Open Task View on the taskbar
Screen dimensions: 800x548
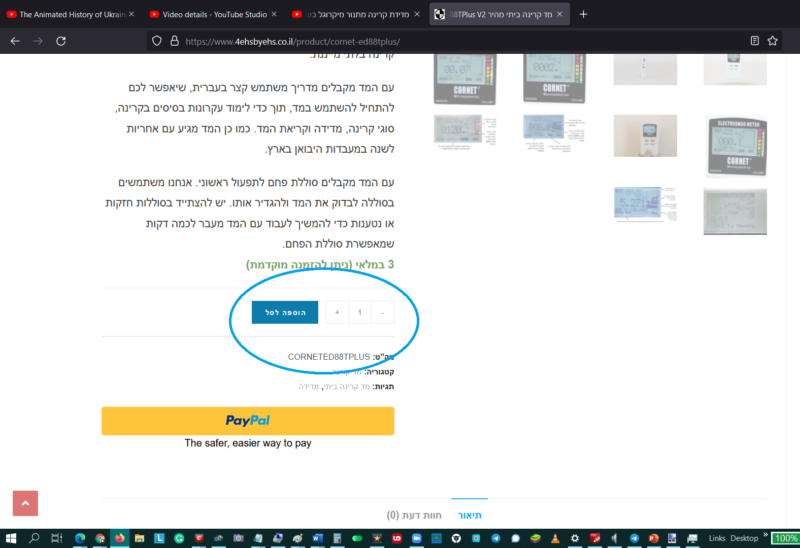pos(56,538)
